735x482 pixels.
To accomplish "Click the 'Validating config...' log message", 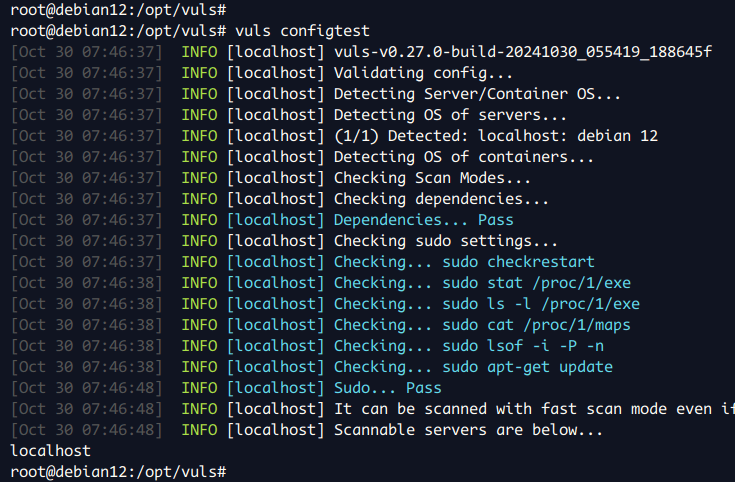I will coord(423,73).
